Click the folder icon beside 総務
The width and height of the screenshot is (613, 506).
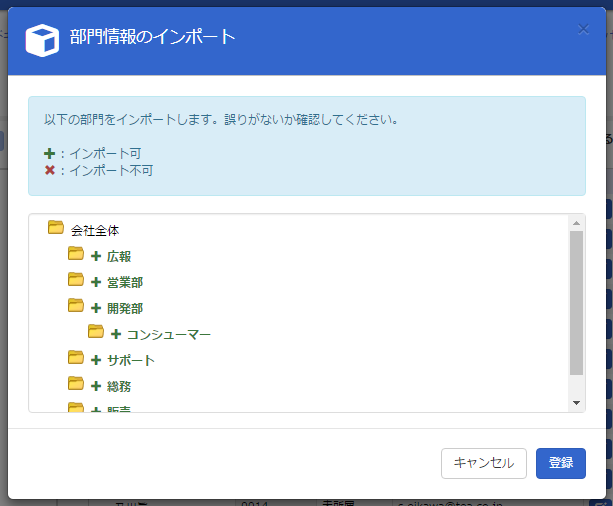point(76,385)
